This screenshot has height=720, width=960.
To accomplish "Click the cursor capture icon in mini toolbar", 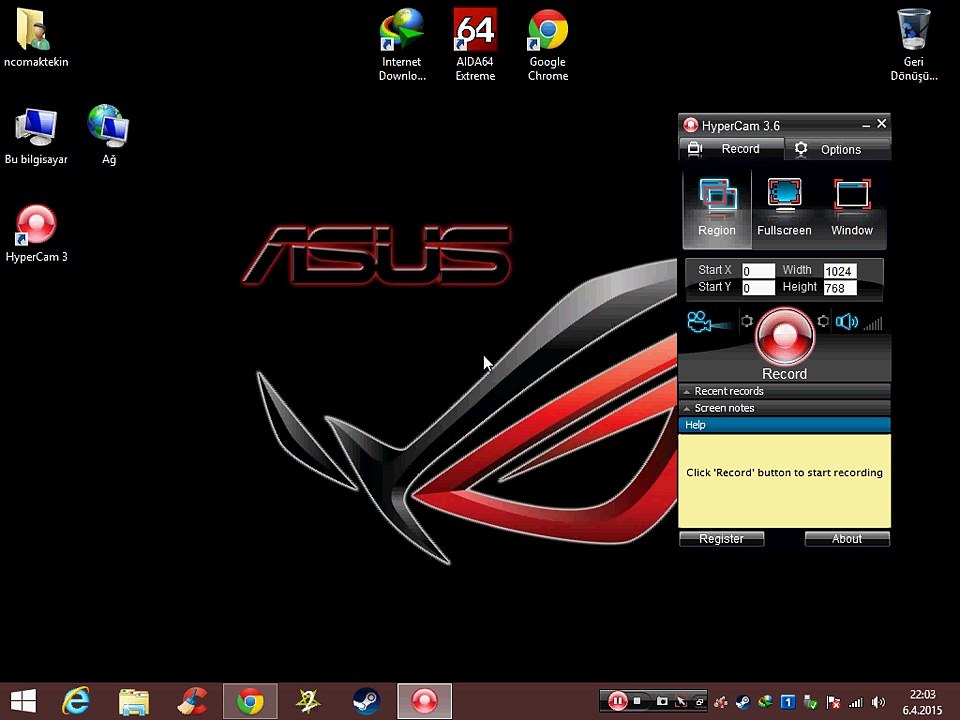I will 681,701.
